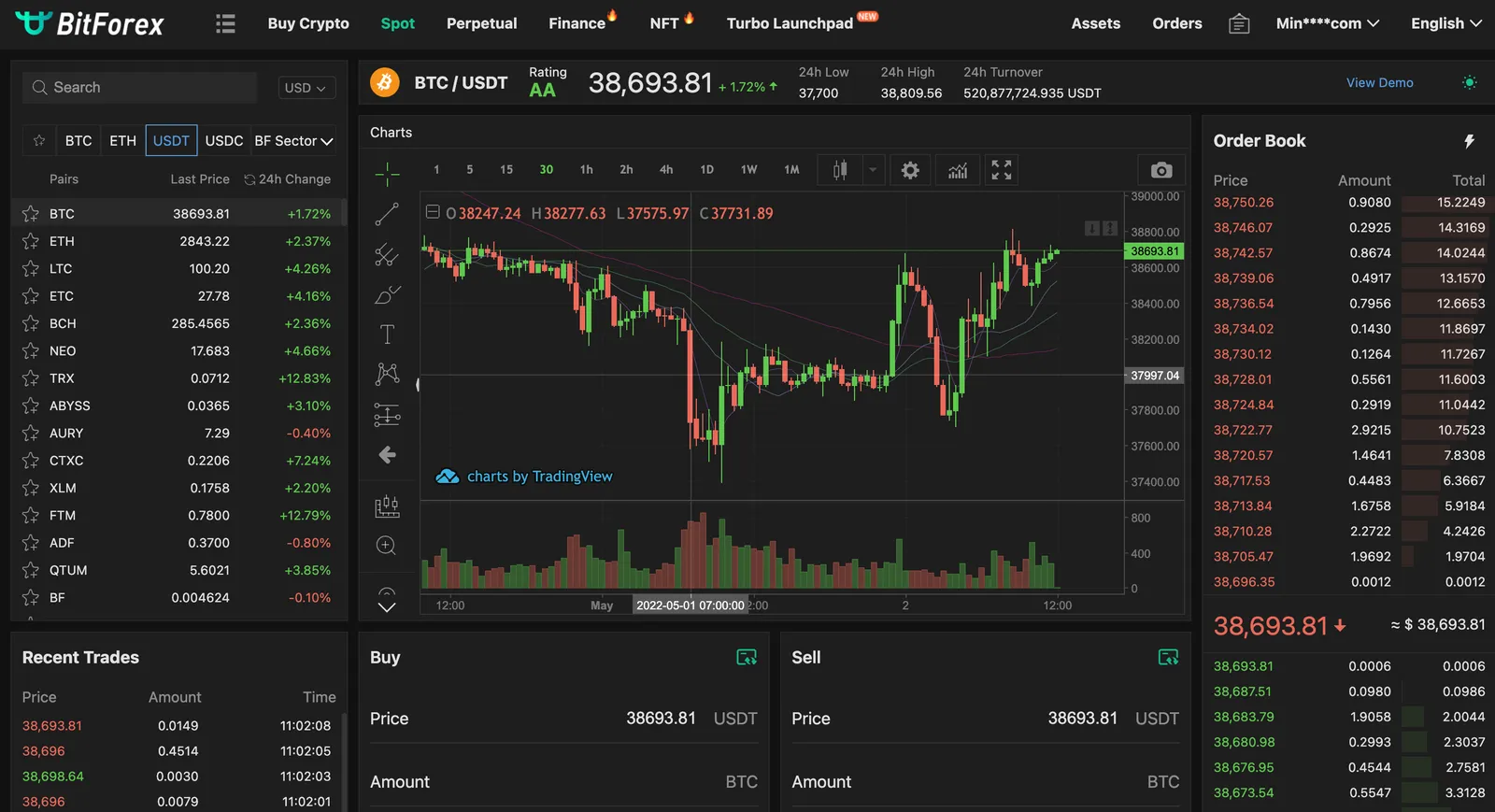Take a chart snapshot with camera icon
The image size is (1495, 812).
pos(1161,170)
